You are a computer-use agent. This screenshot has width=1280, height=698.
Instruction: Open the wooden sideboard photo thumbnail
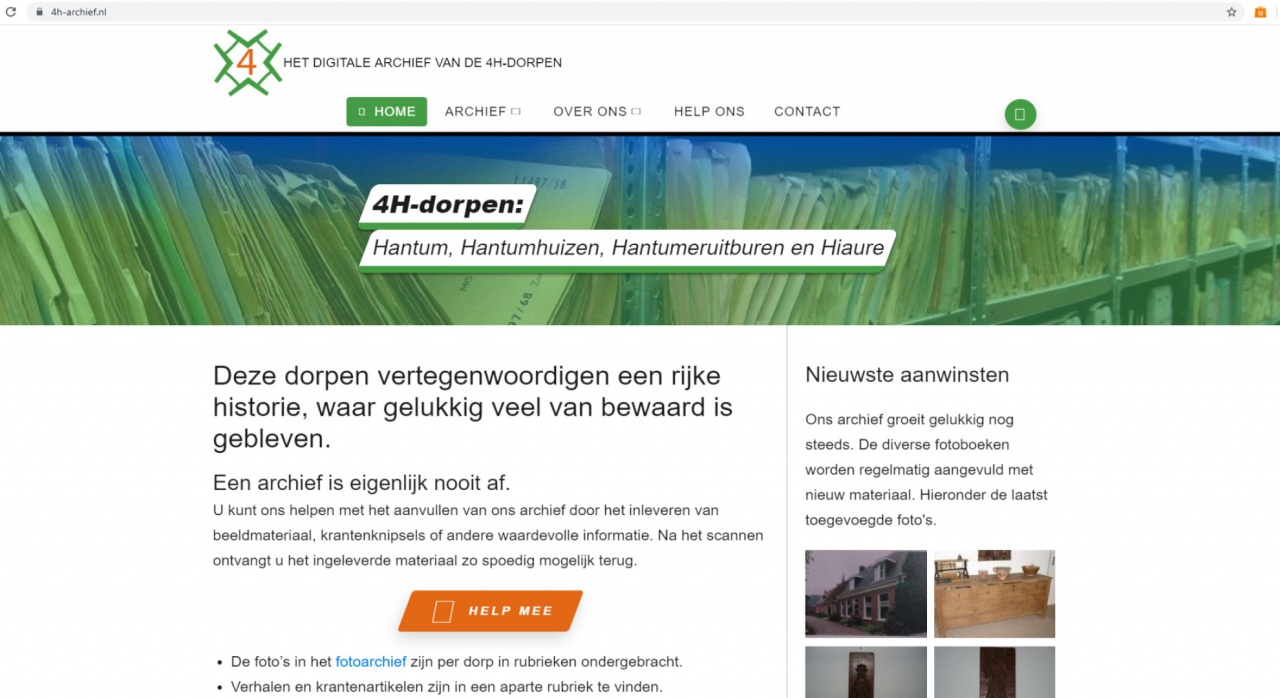point(994,593)
